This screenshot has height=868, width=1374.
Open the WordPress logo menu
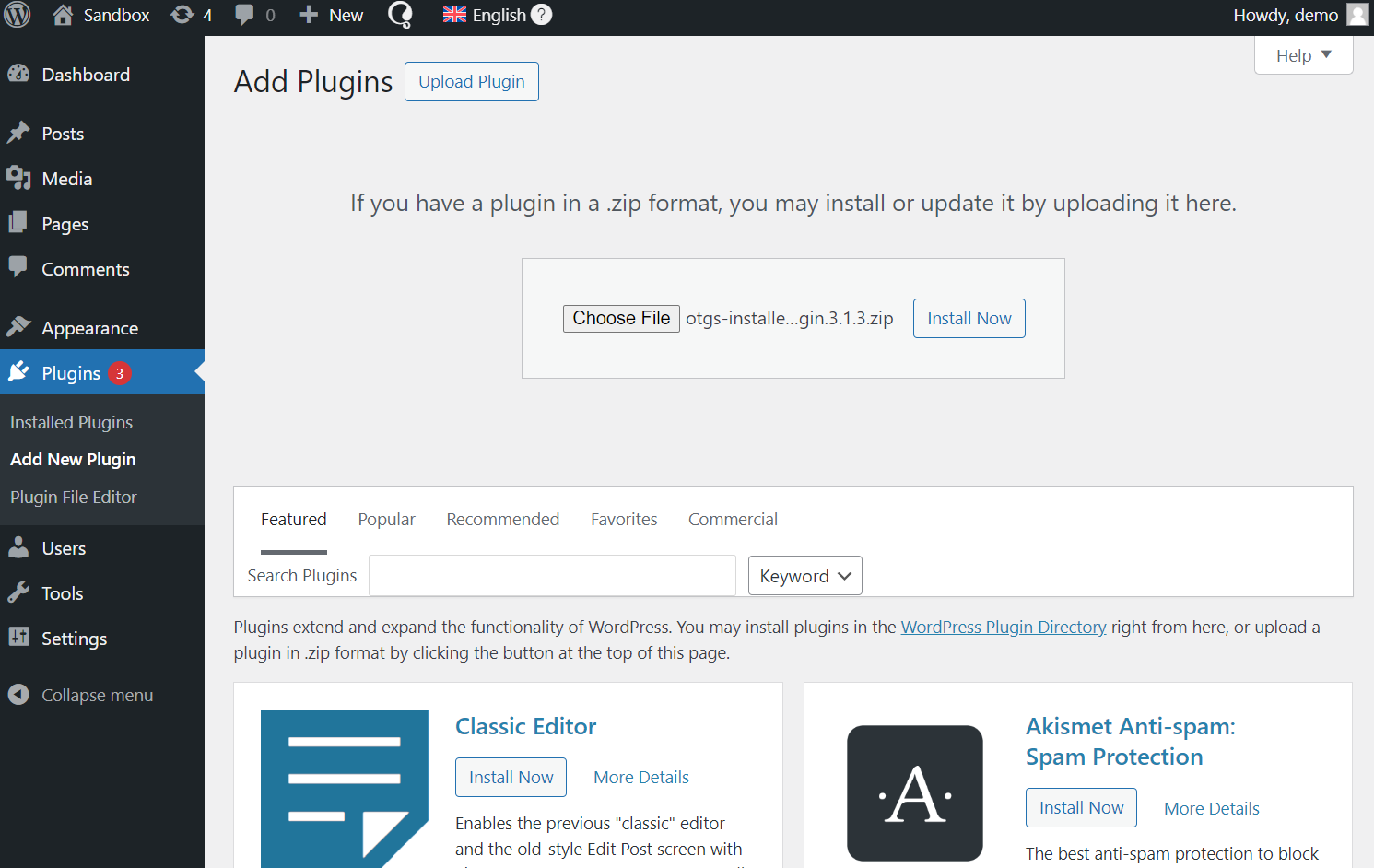pyautogui.click(x=17, y=15)
